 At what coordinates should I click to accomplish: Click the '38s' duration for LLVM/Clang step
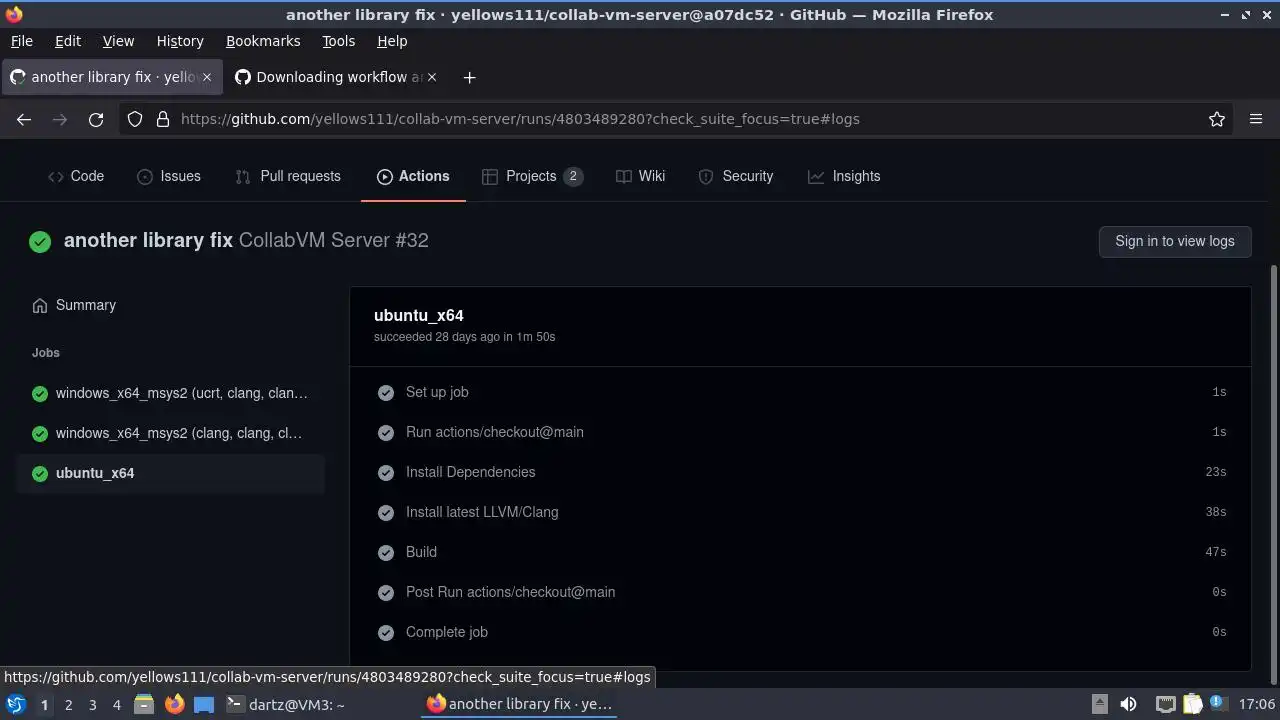click(1216, 512)
